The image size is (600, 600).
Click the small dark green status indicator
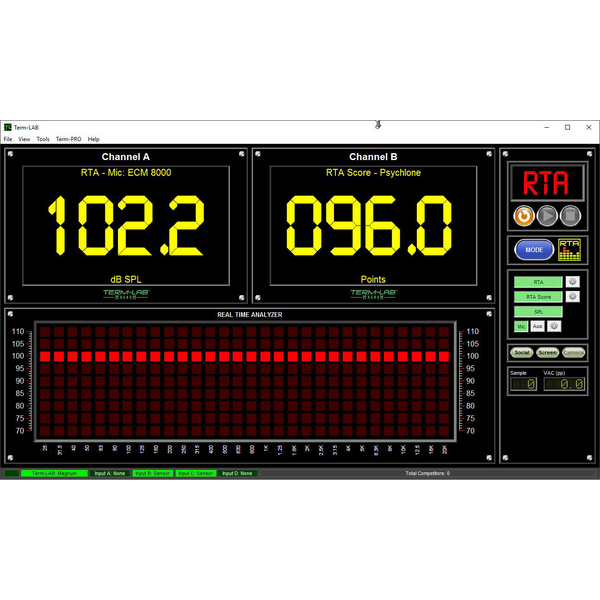pyautogui.click(x=12, y=473)
